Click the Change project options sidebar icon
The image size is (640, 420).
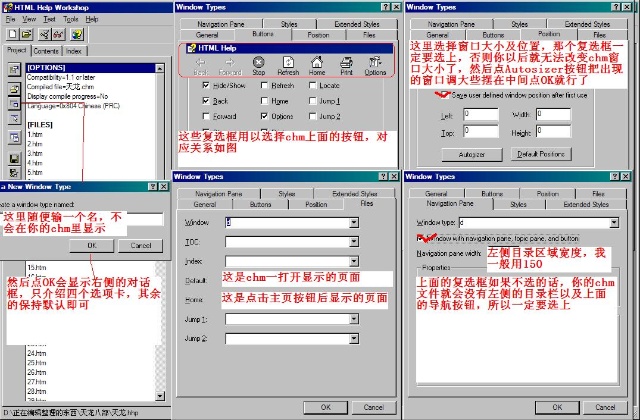point(13,69)
